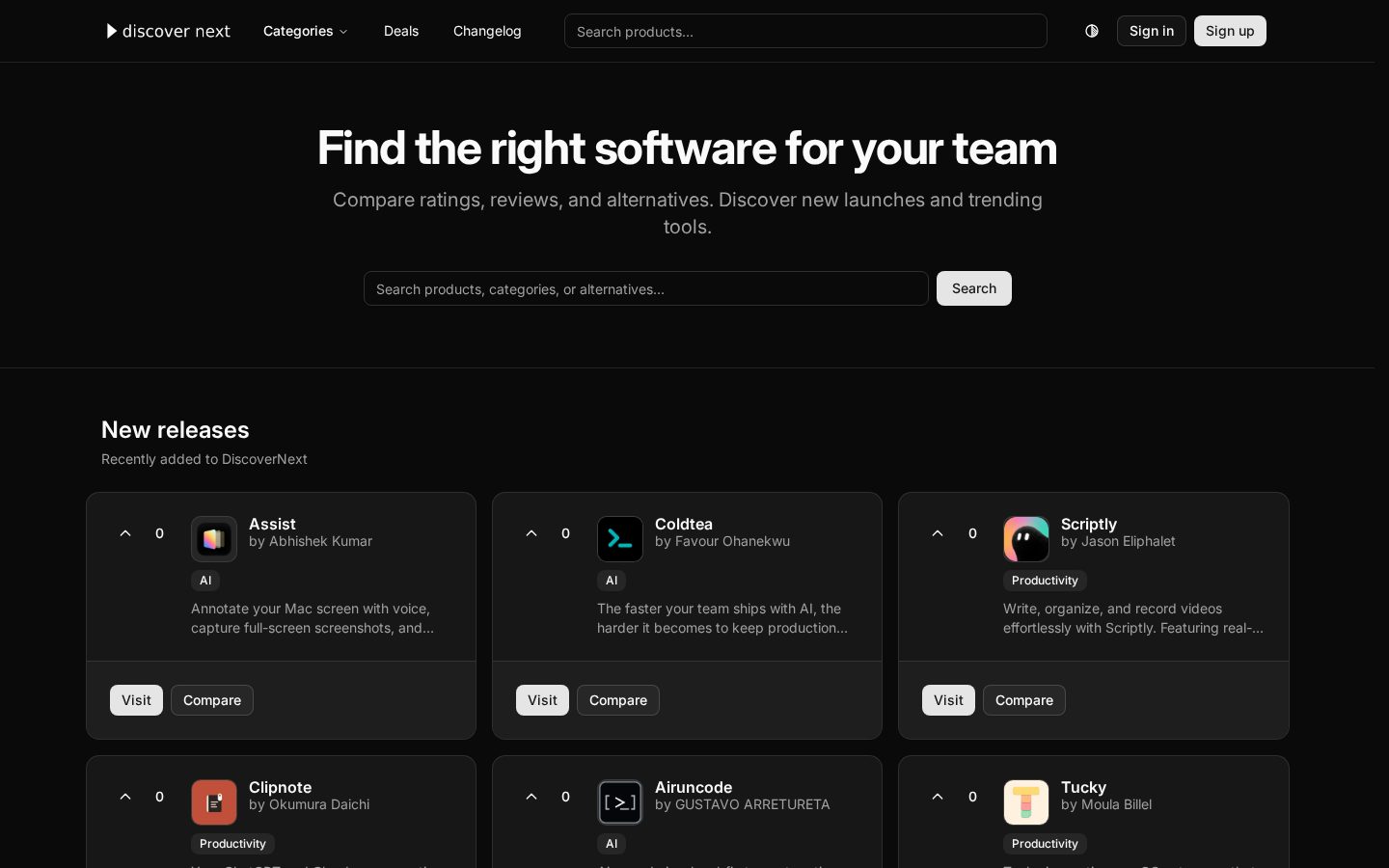
Task: Upvote the Scriptly product
Action: [938, 533]
